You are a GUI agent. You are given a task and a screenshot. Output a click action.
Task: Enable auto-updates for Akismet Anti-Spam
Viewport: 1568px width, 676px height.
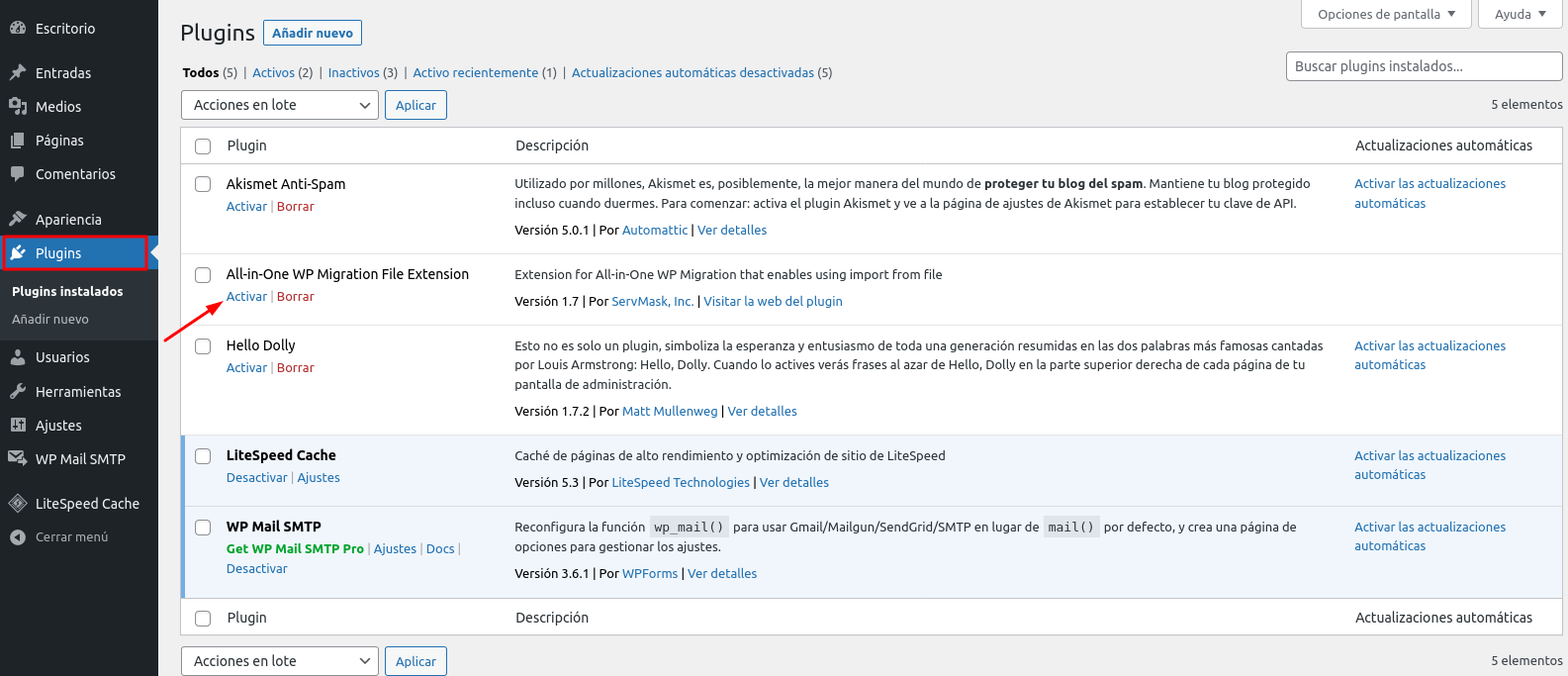pyautogui.click(x=1430, y=194)
